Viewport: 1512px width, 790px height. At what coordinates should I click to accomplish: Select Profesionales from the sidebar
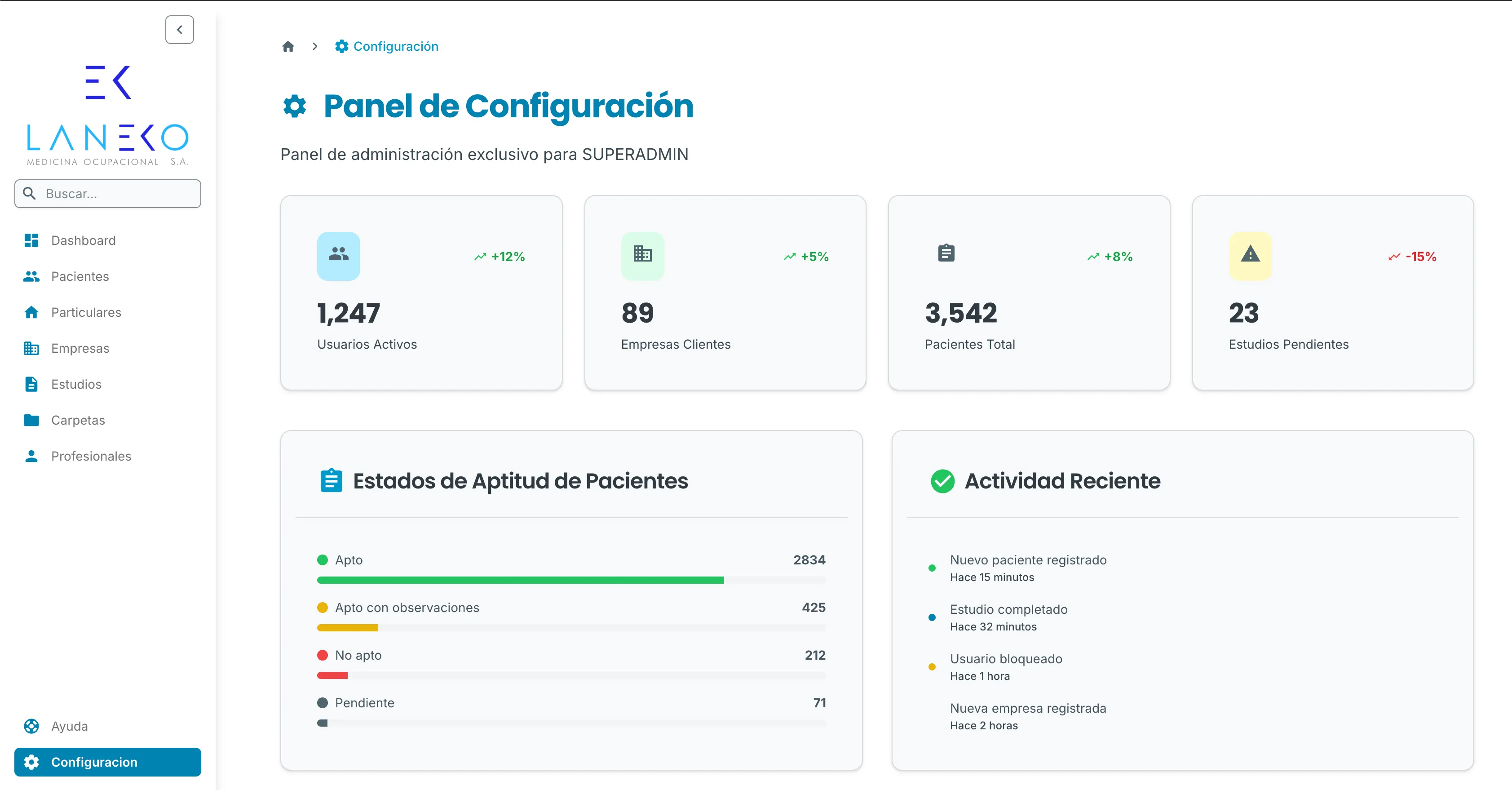91,456
